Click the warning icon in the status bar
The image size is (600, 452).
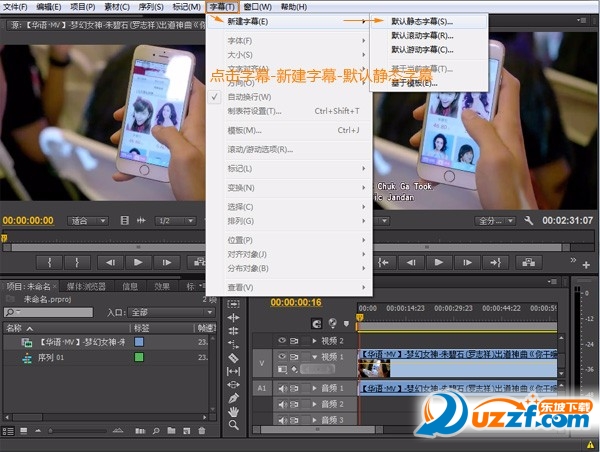(590, 445)
